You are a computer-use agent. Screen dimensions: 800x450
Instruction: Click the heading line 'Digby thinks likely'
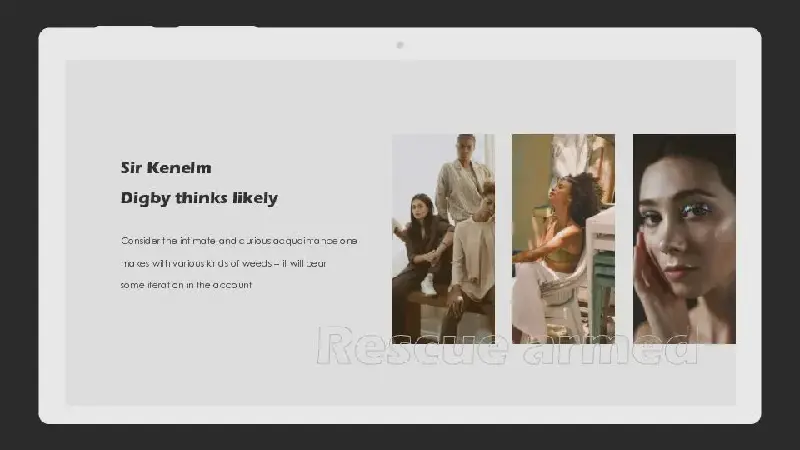tap(199, 198)
